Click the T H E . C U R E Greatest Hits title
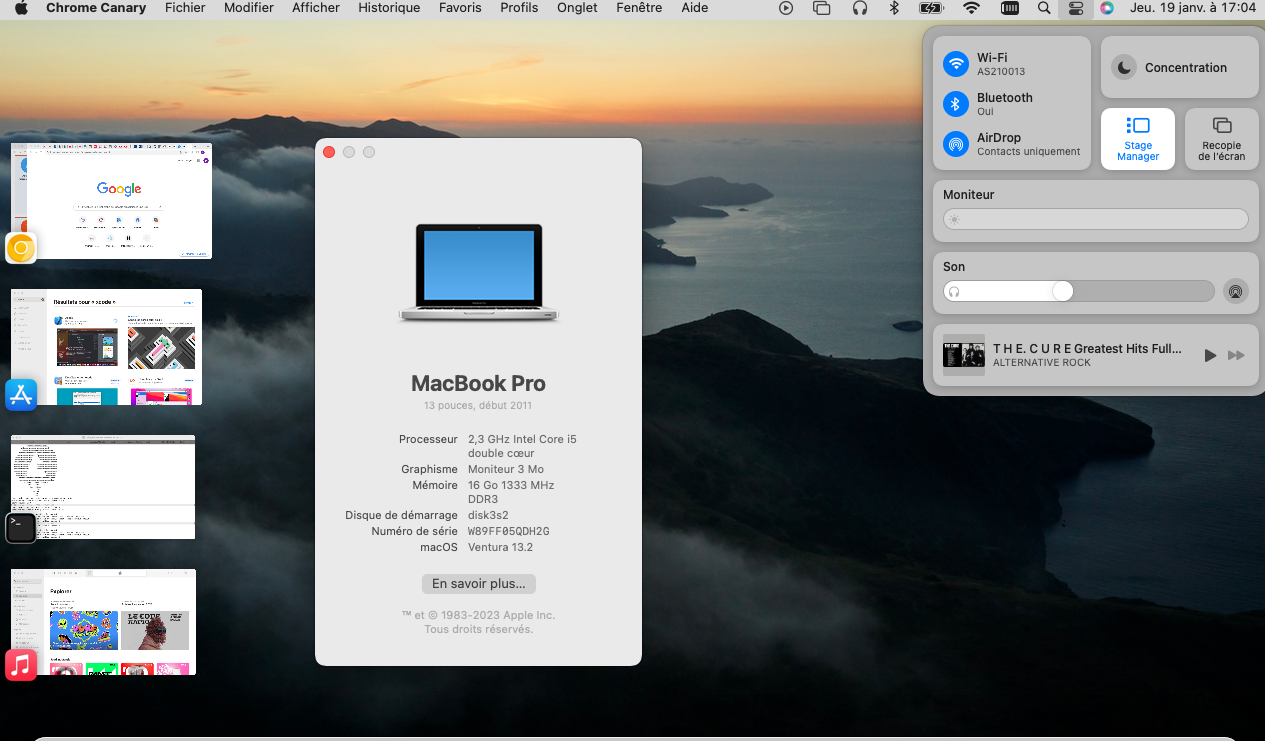The height and width of the screenshot is (741, 1265). (1087, 349)
